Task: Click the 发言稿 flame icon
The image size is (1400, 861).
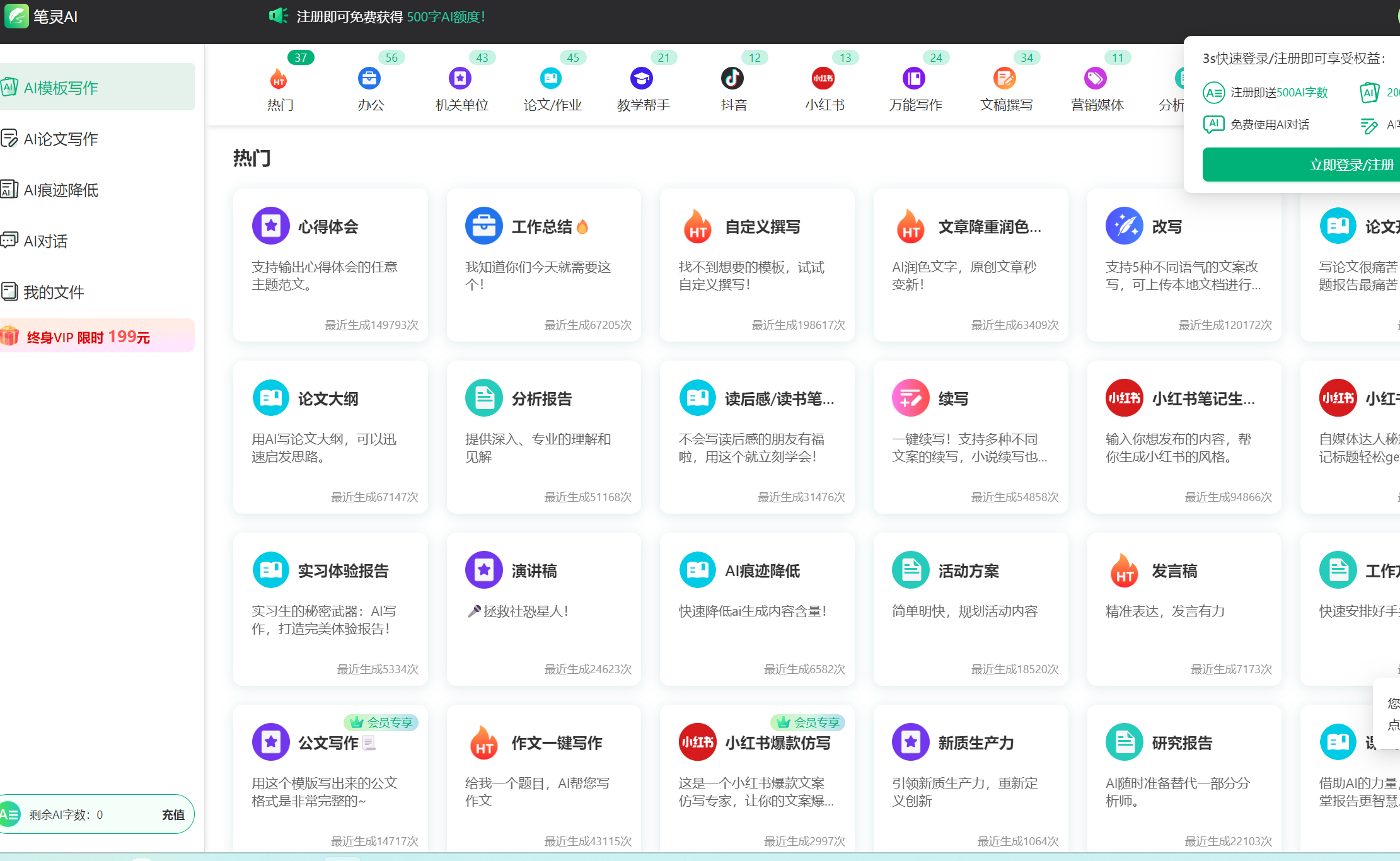Action: coord(1125,570)
